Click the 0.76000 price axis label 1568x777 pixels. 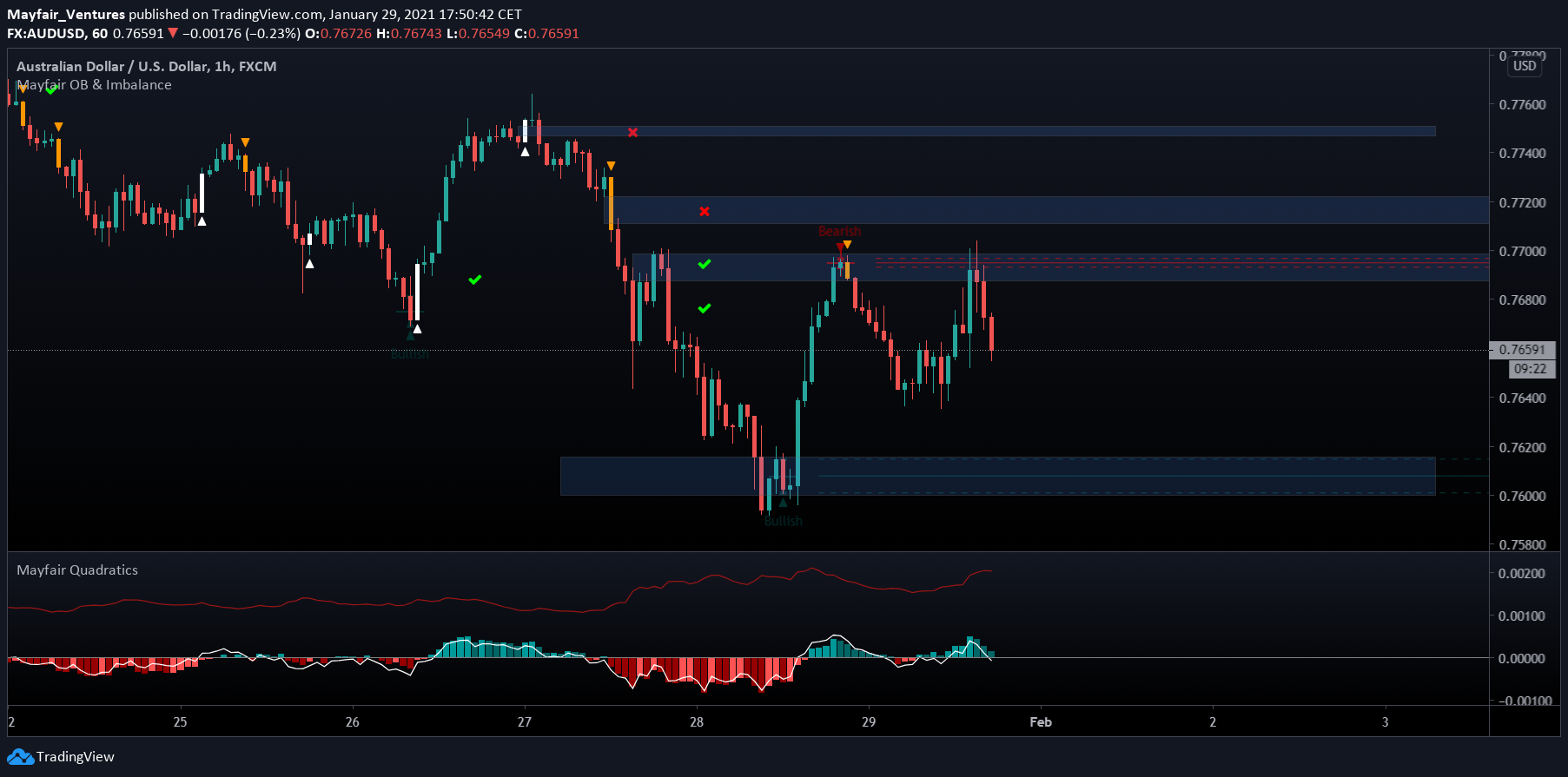click(1522, 497)
